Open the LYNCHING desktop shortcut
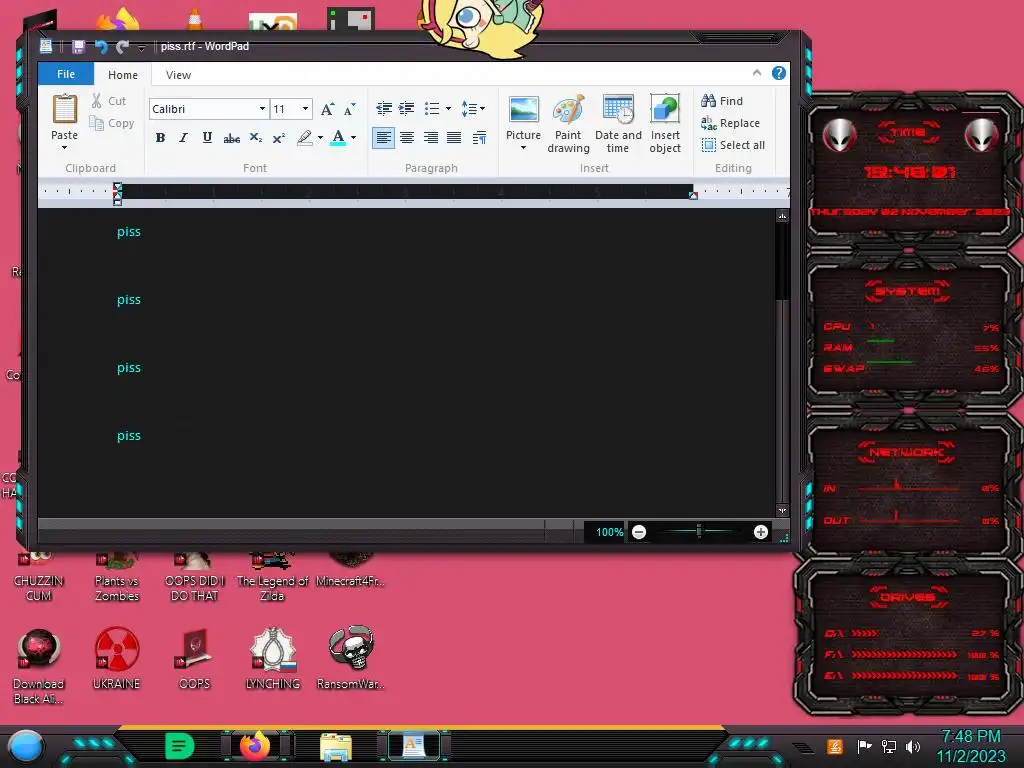Image resolution: width=1024 pixels, height=768 pixels. (x=273, y=658)
